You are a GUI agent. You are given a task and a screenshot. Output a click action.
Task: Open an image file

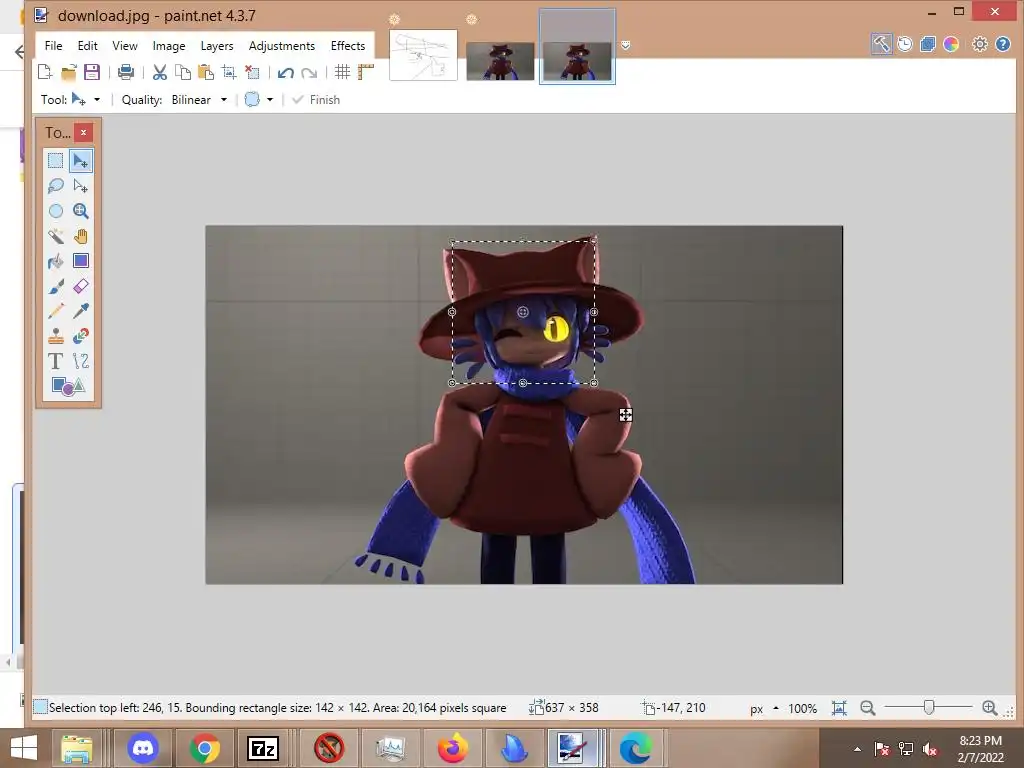coord(69,72)
